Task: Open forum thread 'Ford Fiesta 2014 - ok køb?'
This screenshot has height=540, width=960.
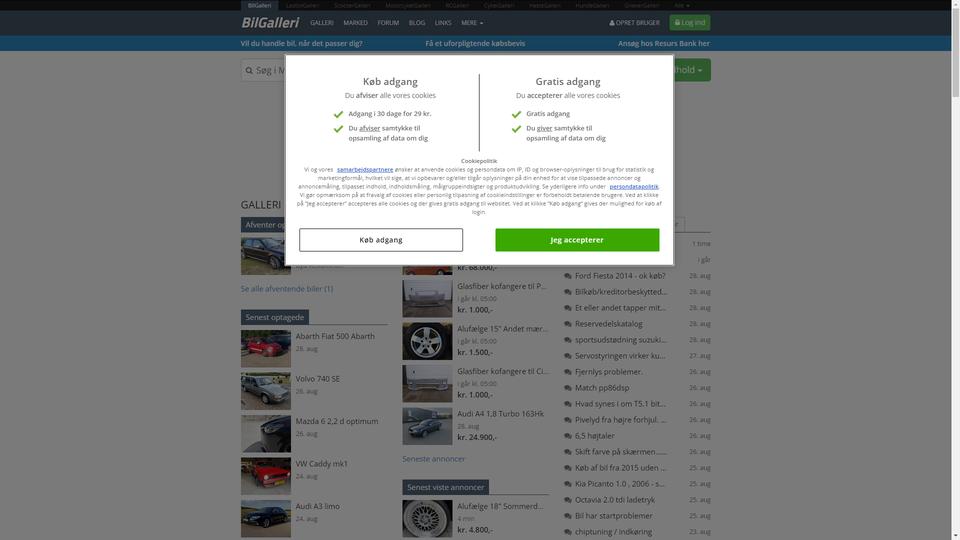Action: tap(620, 276)
